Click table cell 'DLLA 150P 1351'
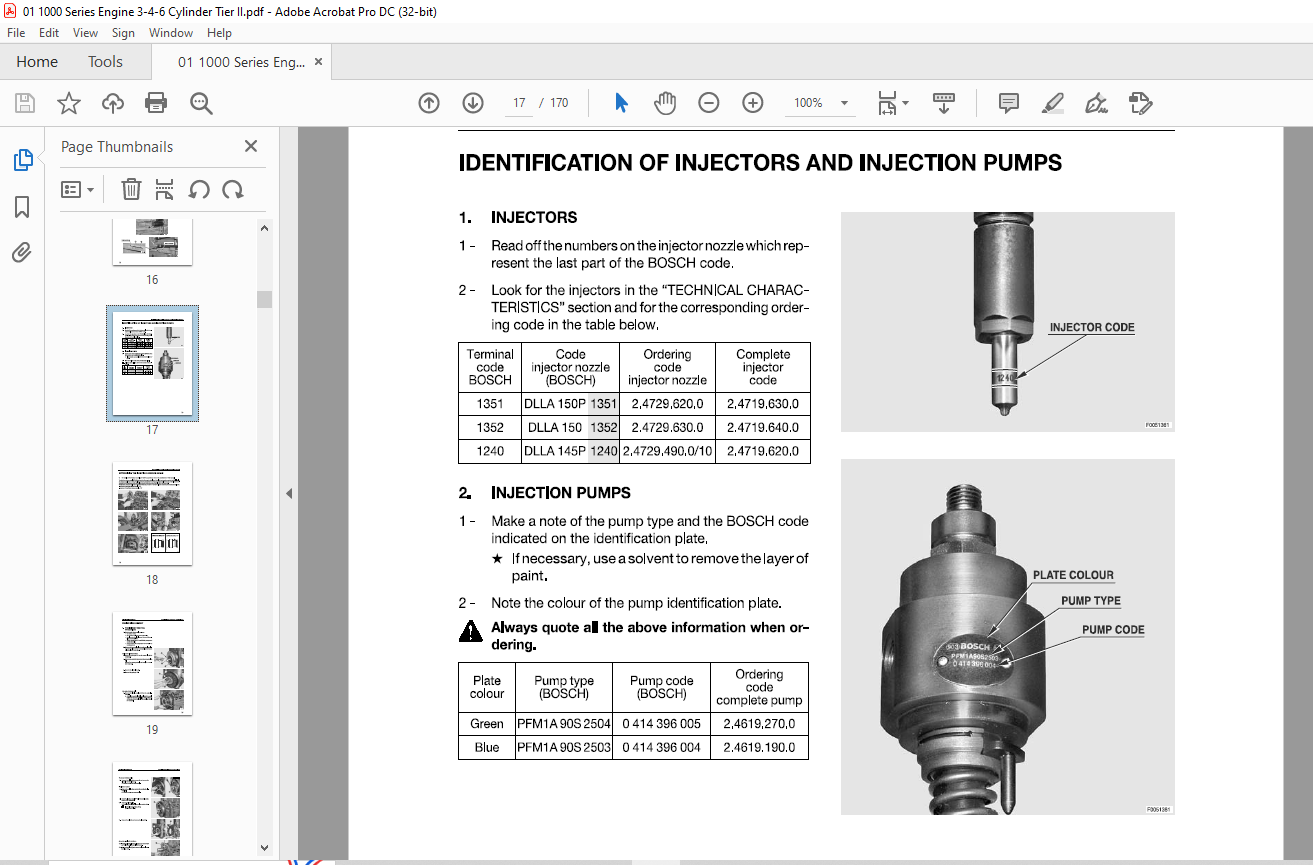Viewport: 1313px width, 865px height. click(570, 405)
